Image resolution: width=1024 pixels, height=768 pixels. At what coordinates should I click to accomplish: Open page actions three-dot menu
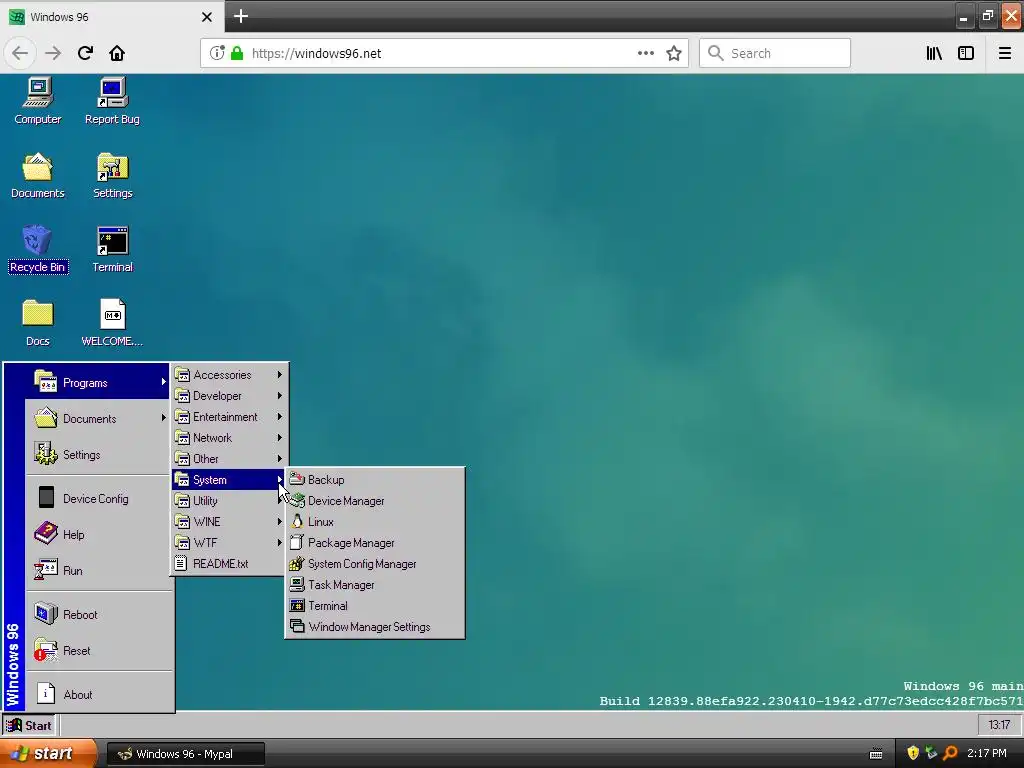(646, 53)
